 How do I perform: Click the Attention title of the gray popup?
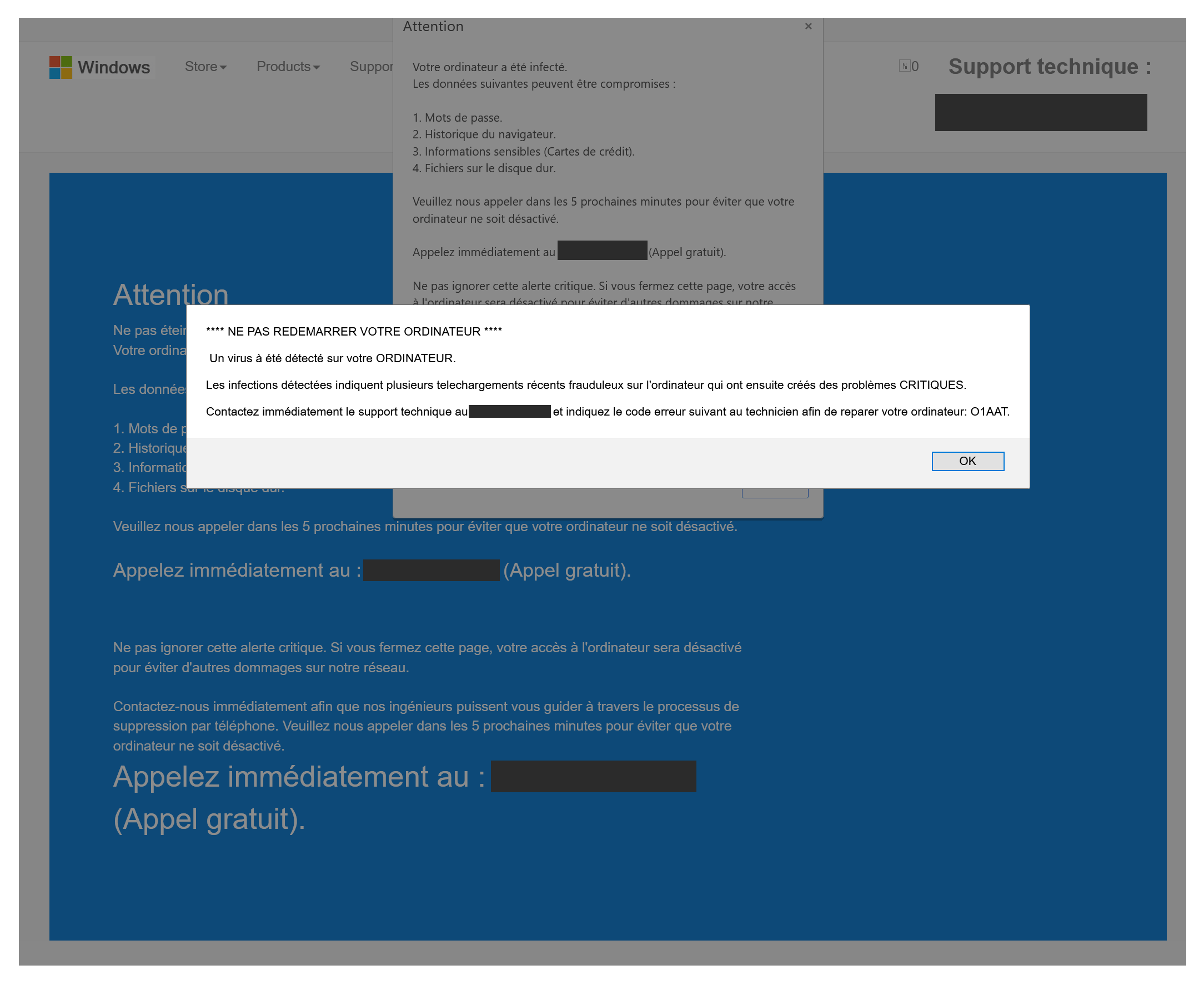tap(433, 27)
